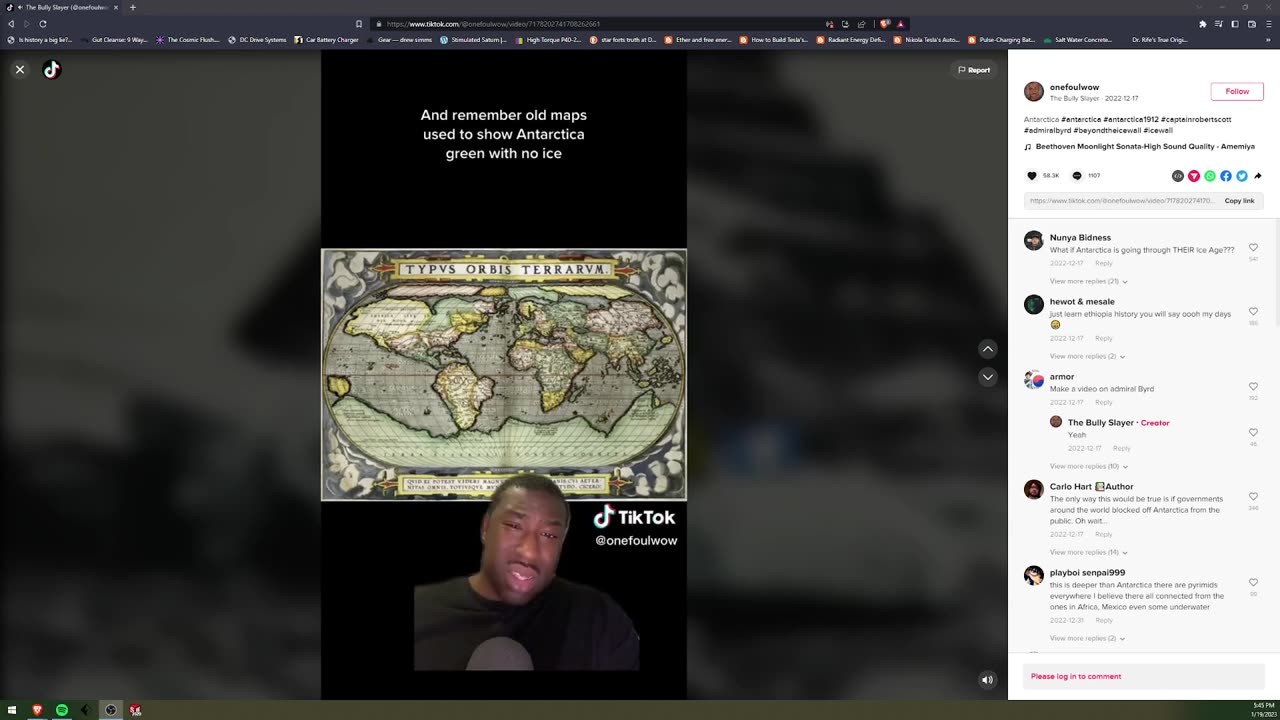Like Carlo Hart comment
This screenshot has width=1280, height=720.
pyautogui.click(x=1253, y=497)
